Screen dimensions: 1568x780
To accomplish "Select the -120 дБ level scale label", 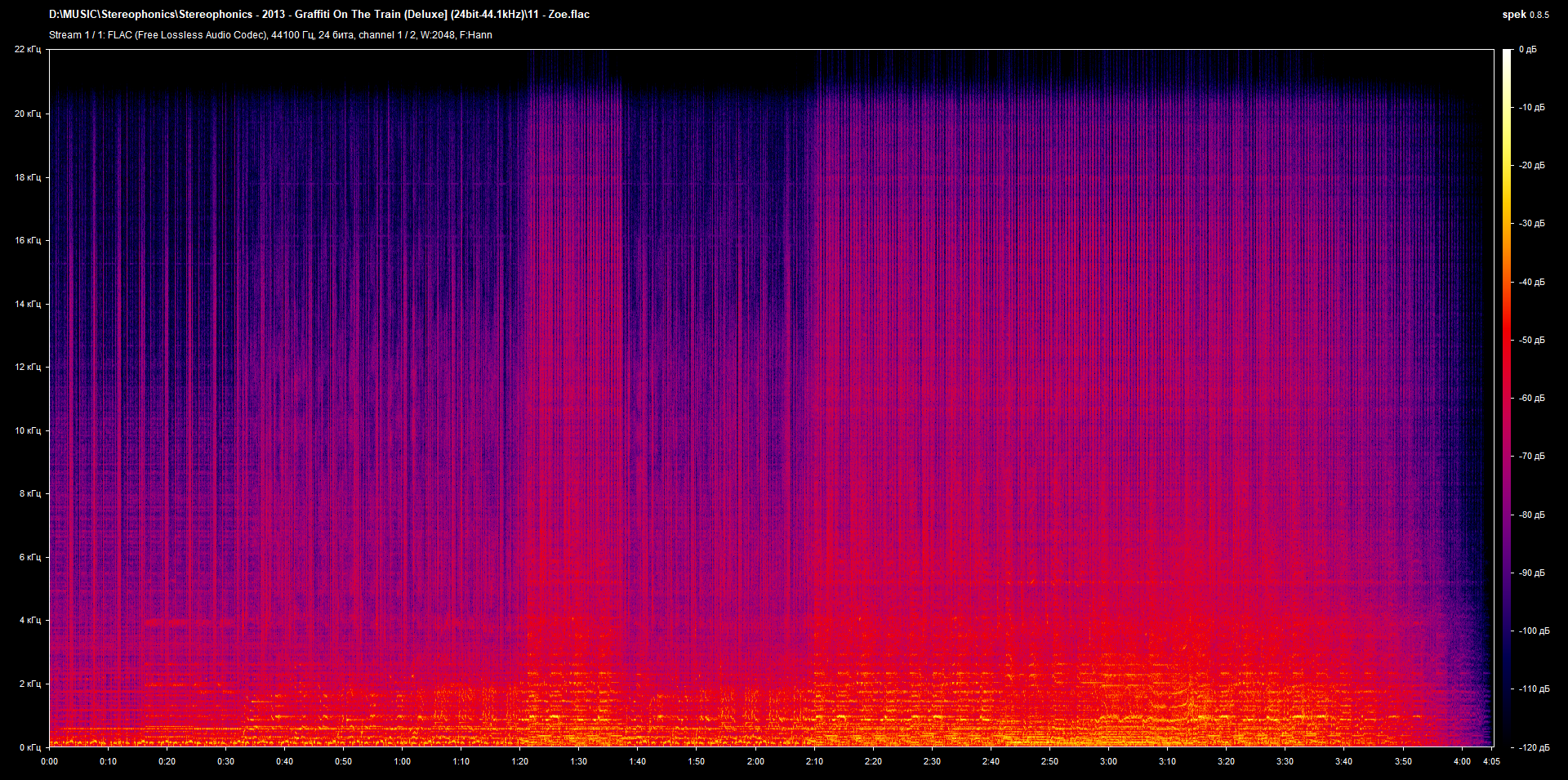I will coord(1532,747).
